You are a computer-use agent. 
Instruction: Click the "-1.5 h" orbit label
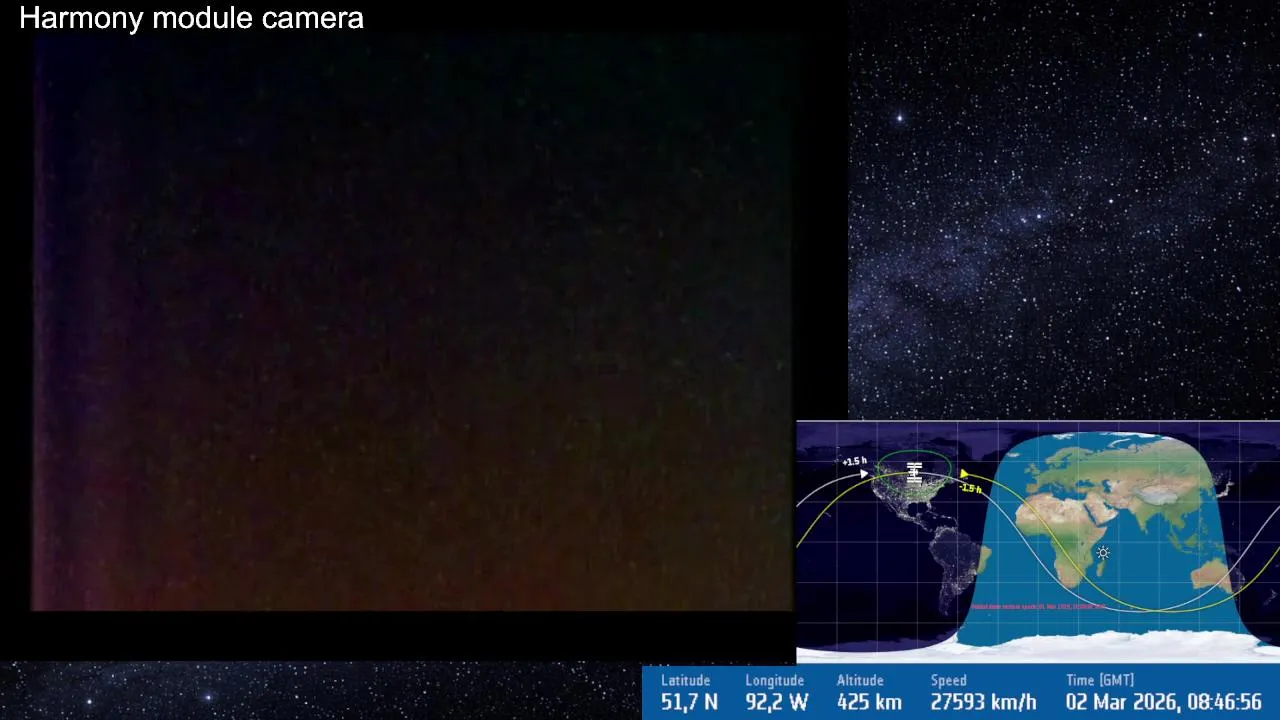tap(970, 488)
